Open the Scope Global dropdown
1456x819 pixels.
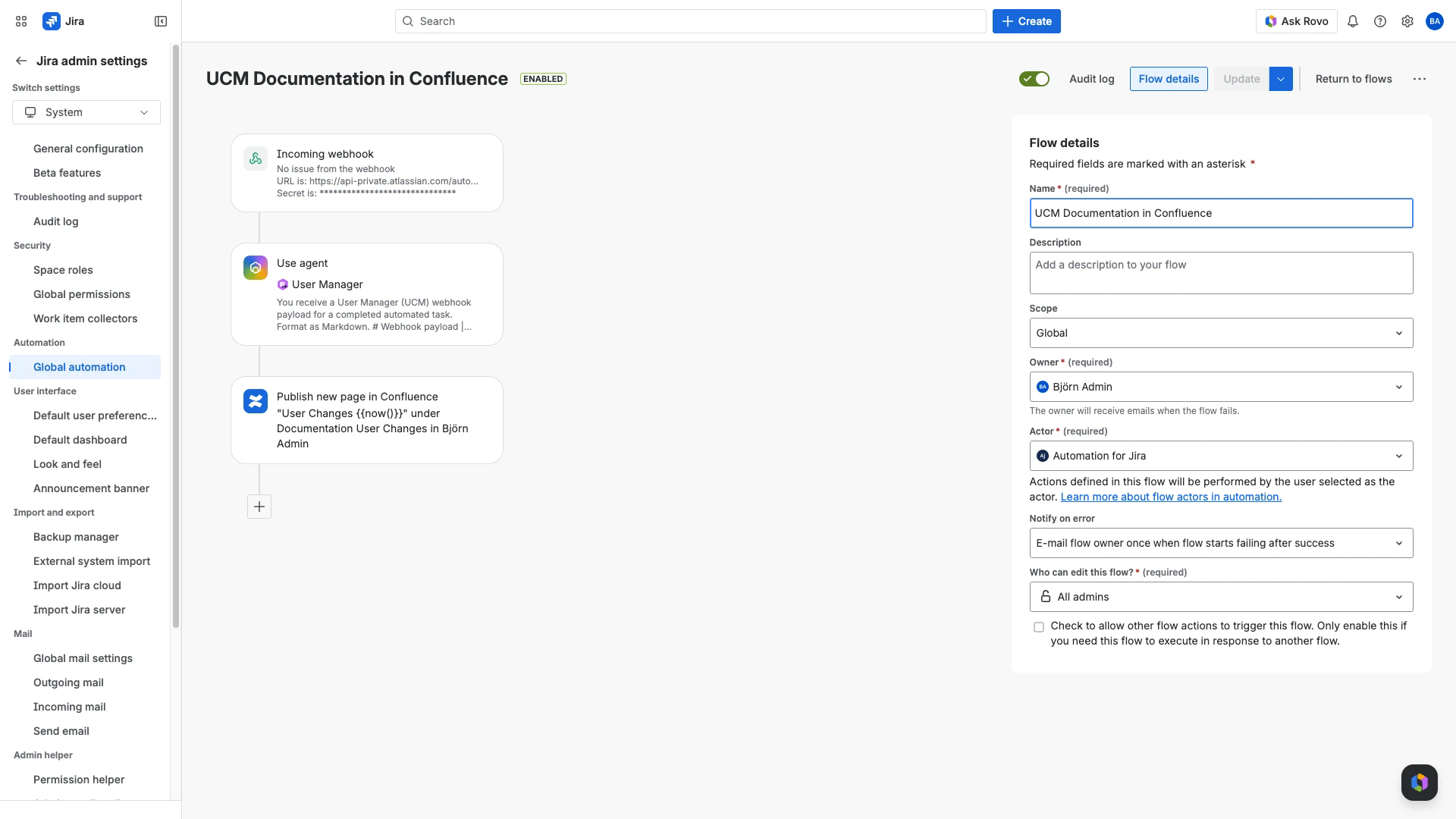(x=1221, y=333)
